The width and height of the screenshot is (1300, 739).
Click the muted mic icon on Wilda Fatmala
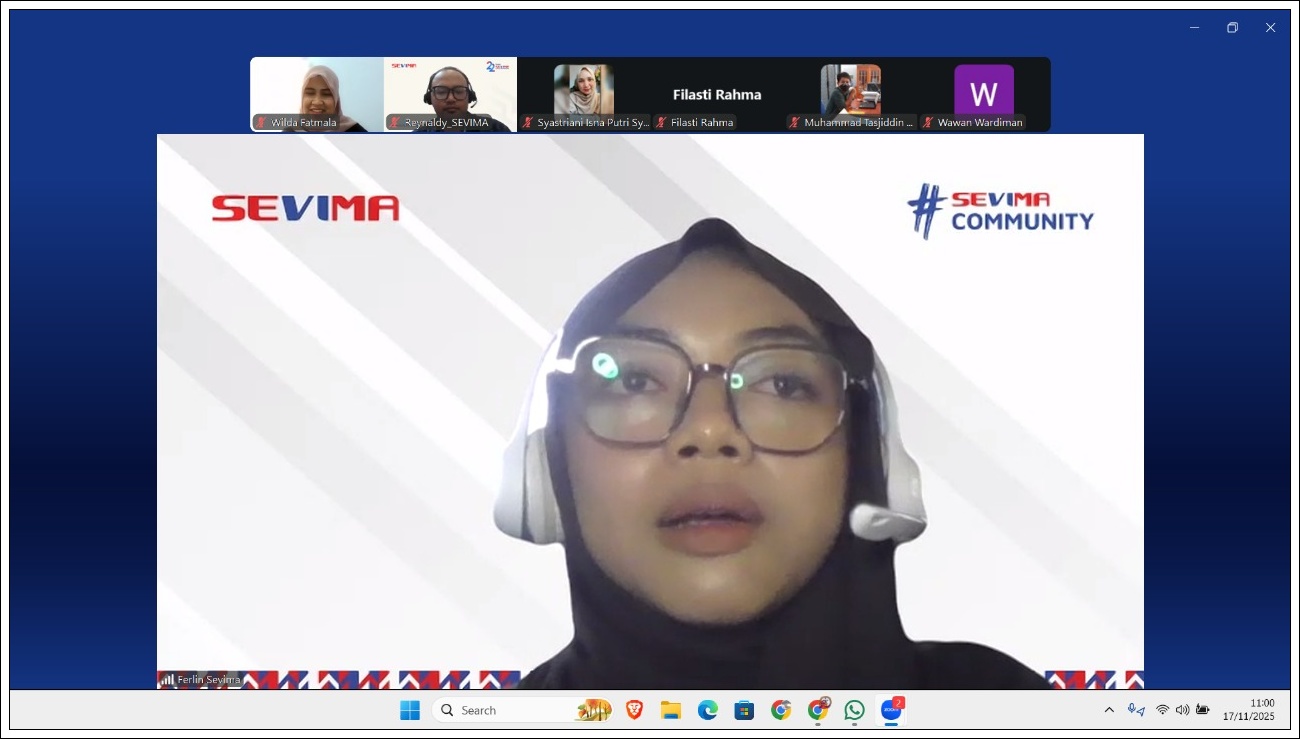coord(262,123)
